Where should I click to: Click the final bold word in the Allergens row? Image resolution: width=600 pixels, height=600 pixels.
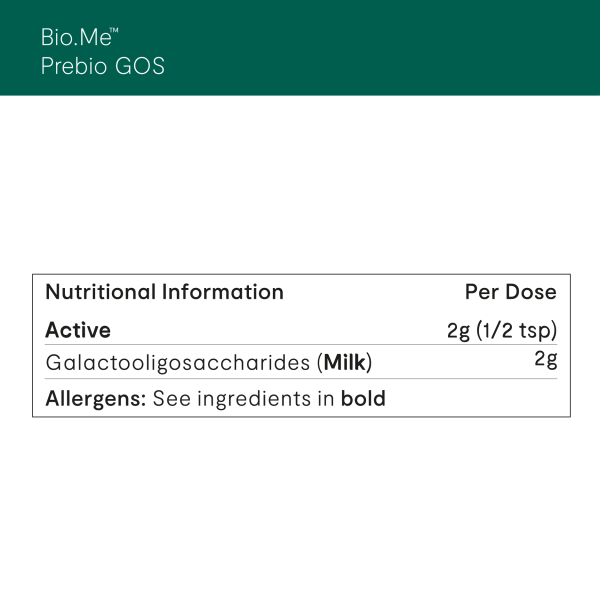pos(363,399)
